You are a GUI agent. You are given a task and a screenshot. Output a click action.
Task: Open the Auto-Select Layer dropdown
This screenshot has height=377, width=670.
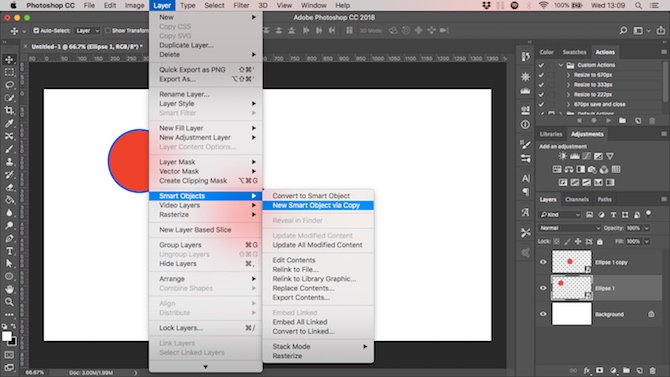tap(87, 31)
